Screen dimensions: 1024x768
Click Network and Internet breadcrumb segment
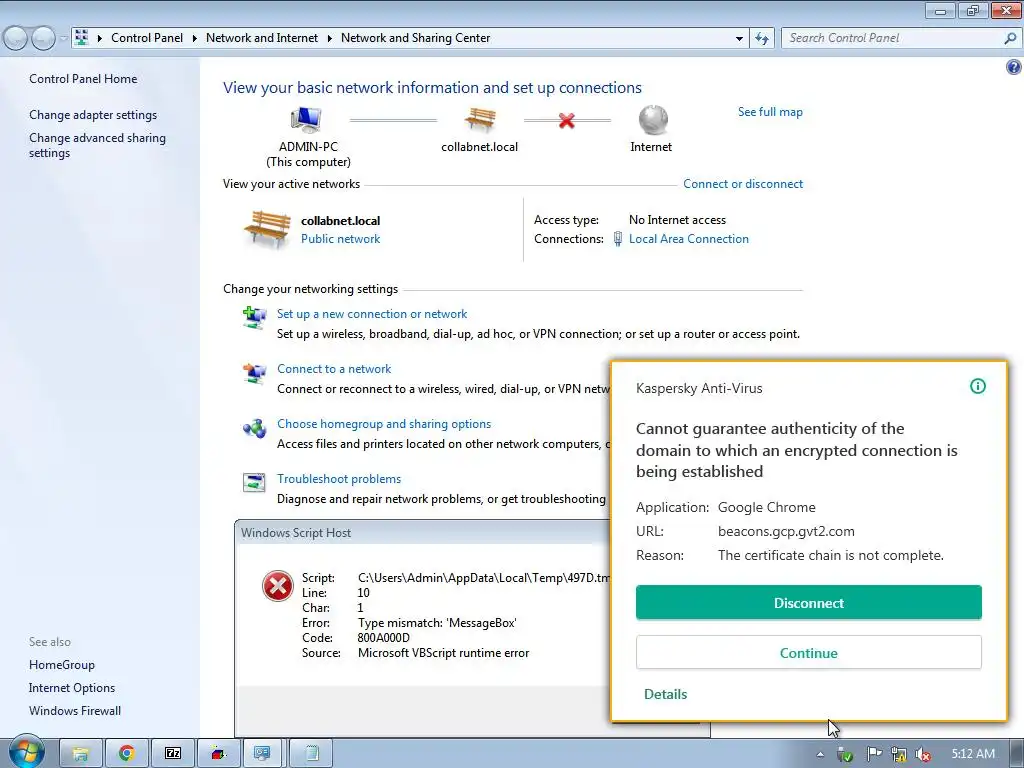pos(262,38)
